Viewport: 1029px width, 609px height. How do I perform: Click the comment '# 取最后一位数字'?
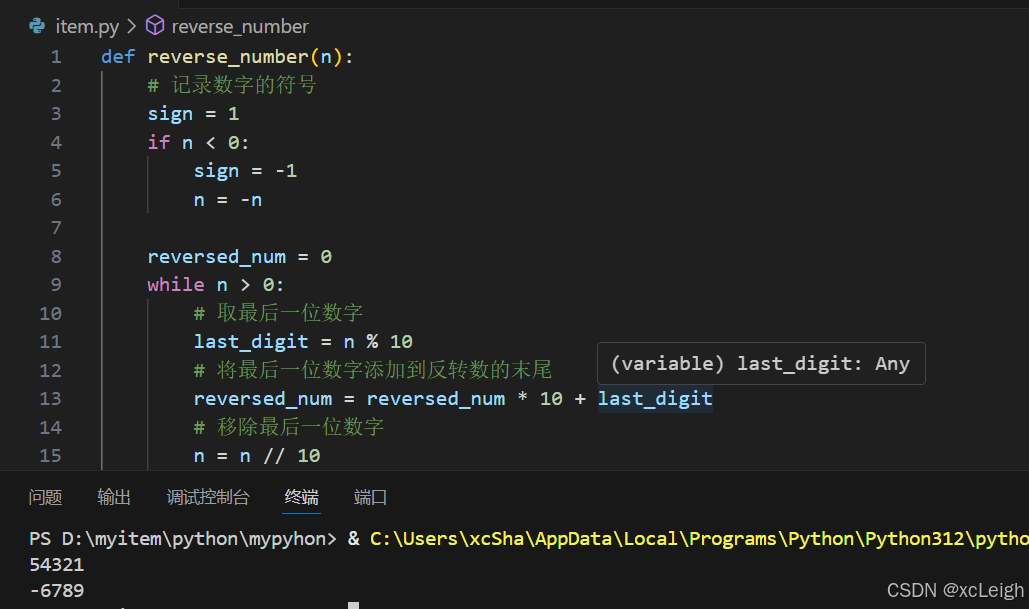[x=278, y=313]
